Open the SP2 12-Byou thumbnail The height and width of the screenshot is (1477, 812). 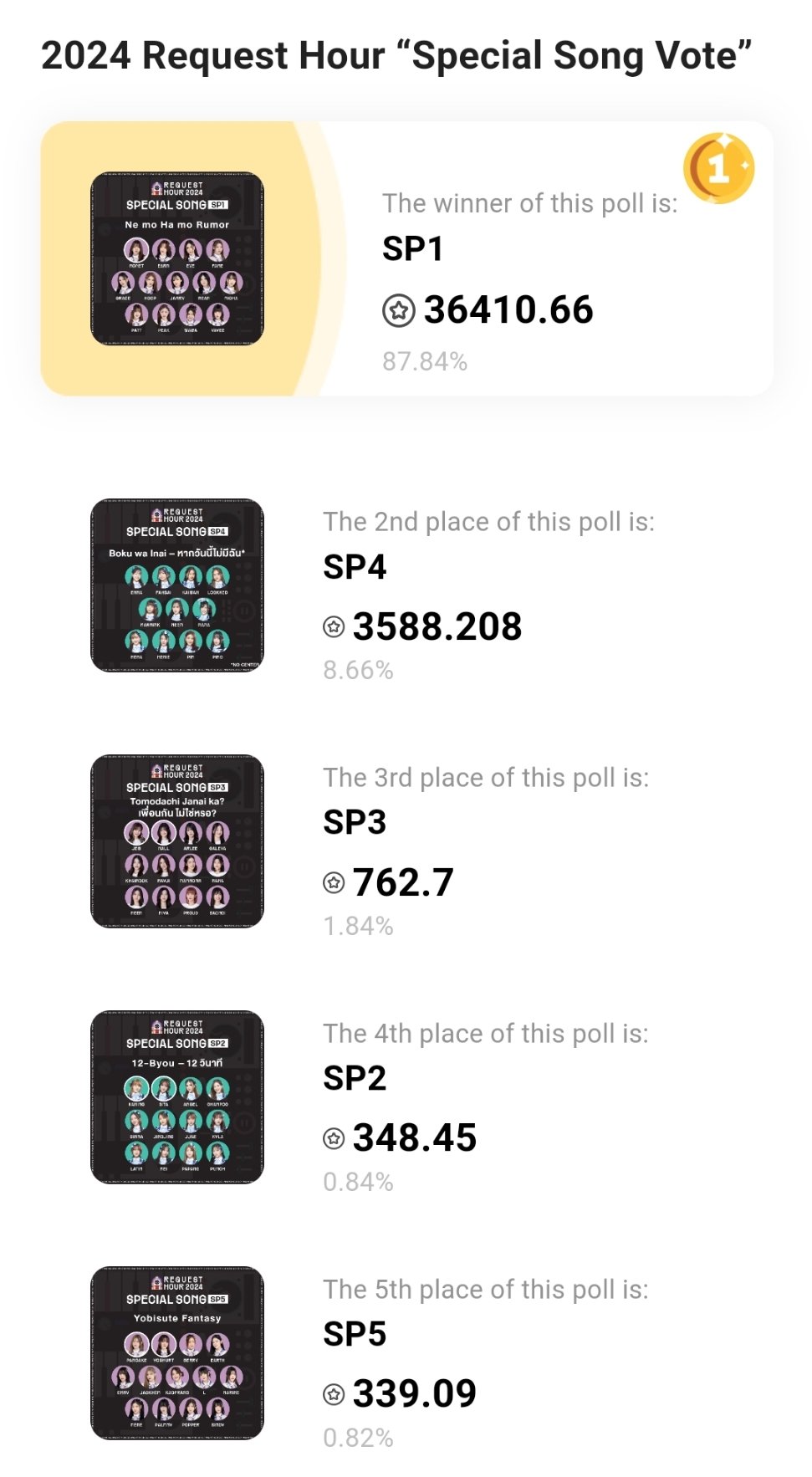click(177, 1097)
